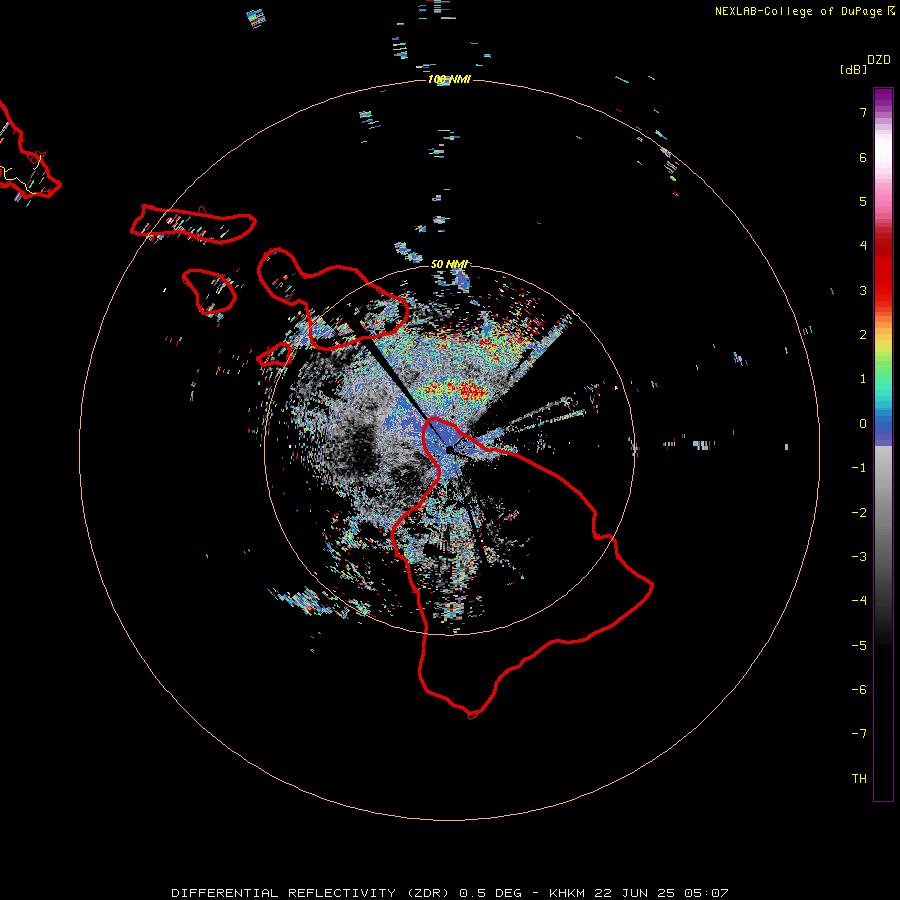Click the 1 value on color scale
Image resolution: width=900 pixels, height=900 pixels.
(x=863, y=379)
